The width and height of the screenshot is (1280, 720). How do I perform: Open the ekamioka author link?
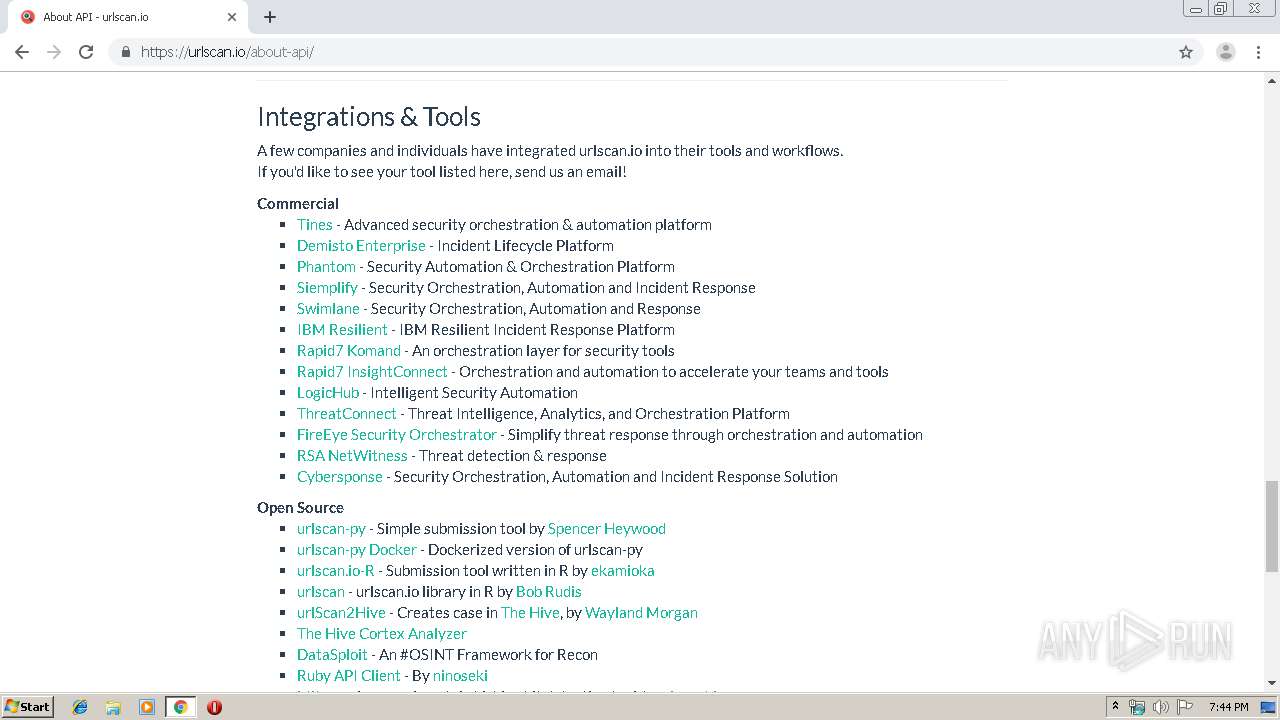click(623, 571)
